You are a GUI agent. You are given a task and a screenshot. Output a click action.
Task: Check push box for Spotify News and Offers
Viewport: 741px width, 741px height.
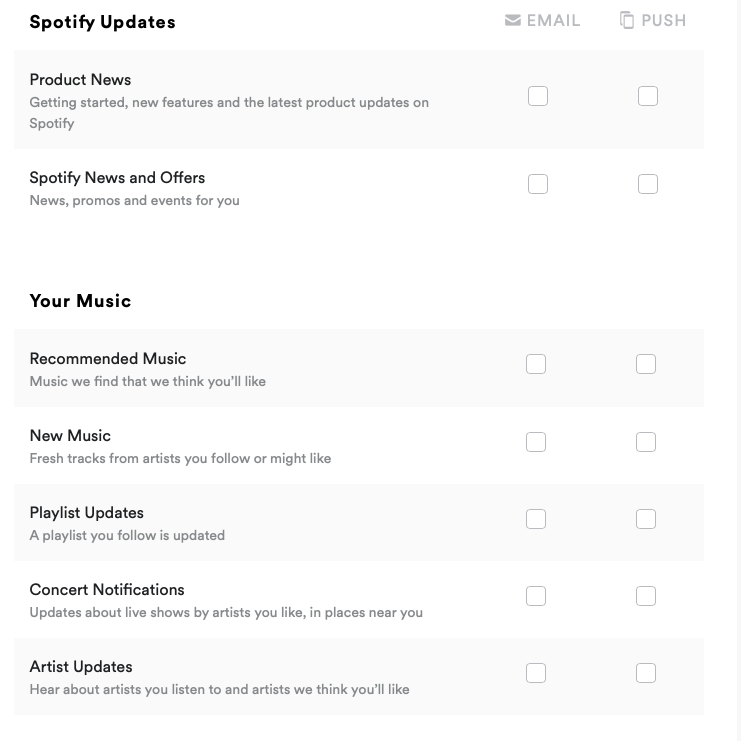pyautogui.click(x=647, y=184)
